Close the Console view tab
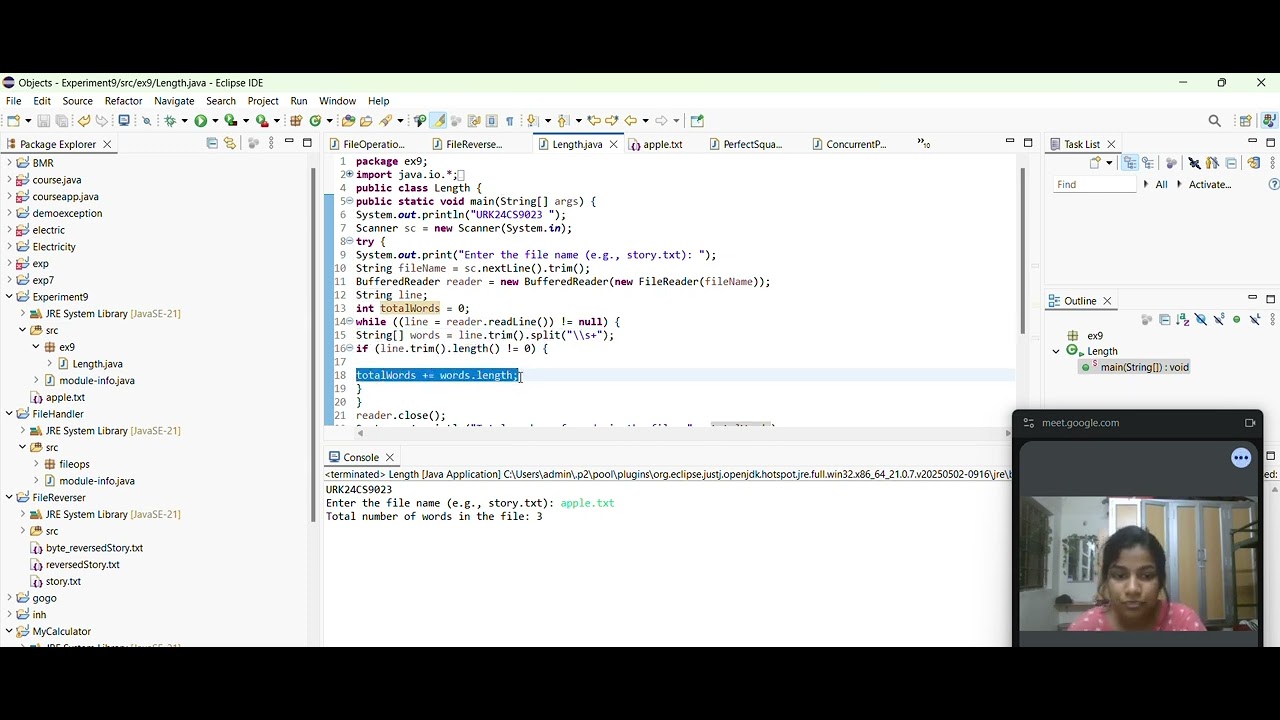1280x720 pixels. click(x=390, y=457)
